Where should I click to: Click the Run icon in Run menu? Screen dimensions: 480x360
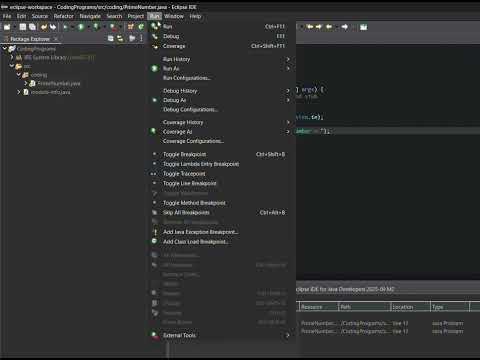pyautogui.click(x=154, y=26)
